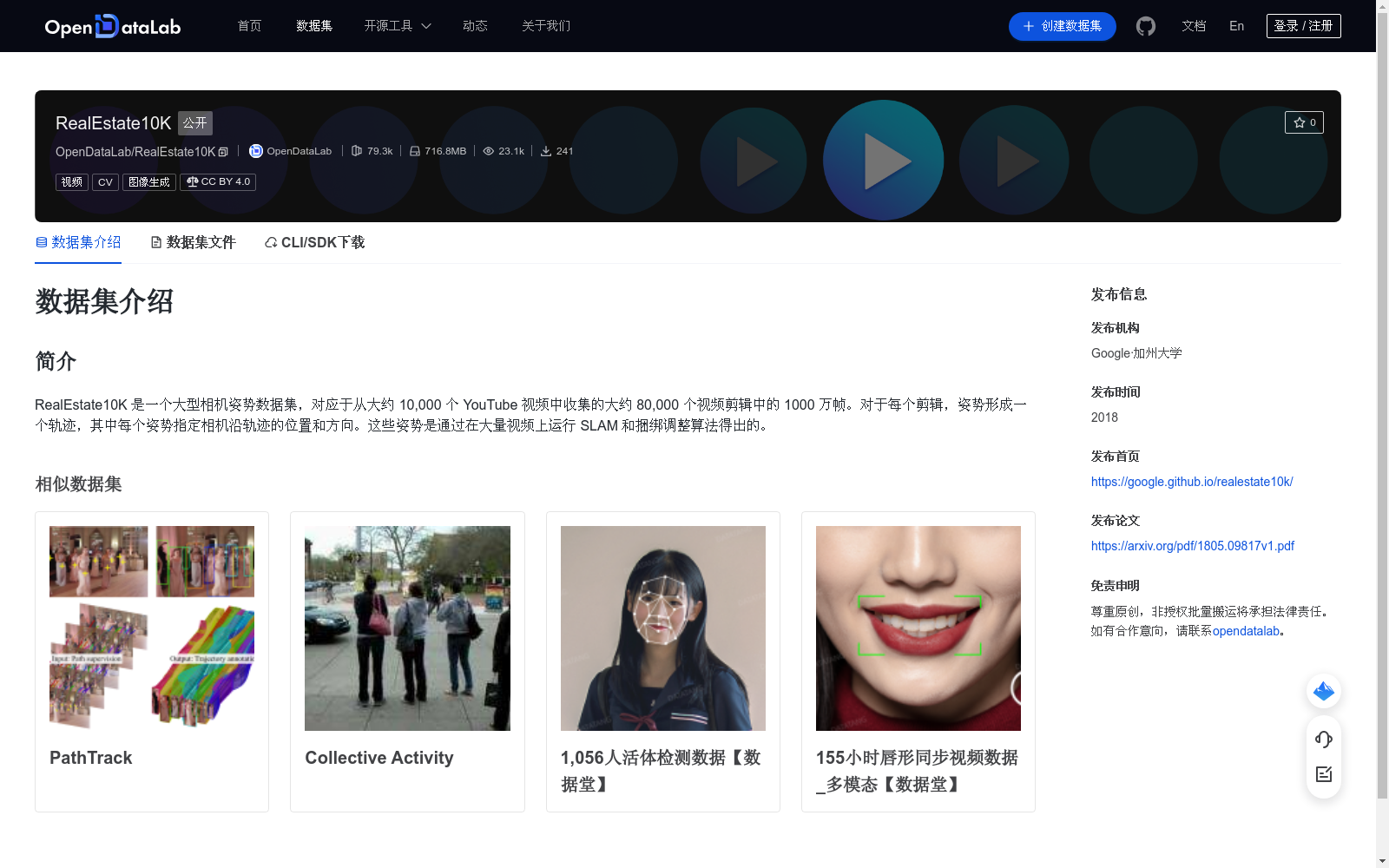Screen dimensions: 1389x868
Task: Click the downloads icon 241
Action: [546, 151]
